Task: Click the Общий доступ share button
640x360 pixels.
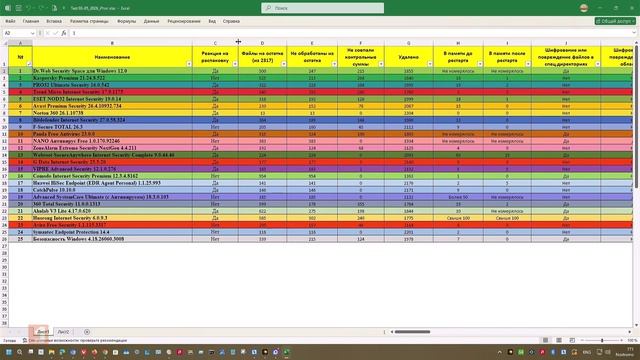Action: [x=615, y=21]
